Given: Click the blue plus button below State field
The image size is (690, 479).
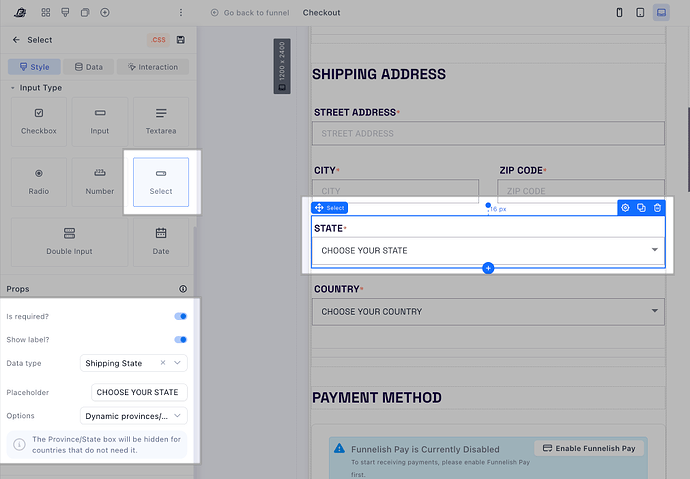Looking at the screenshot, I should point(488,268).
